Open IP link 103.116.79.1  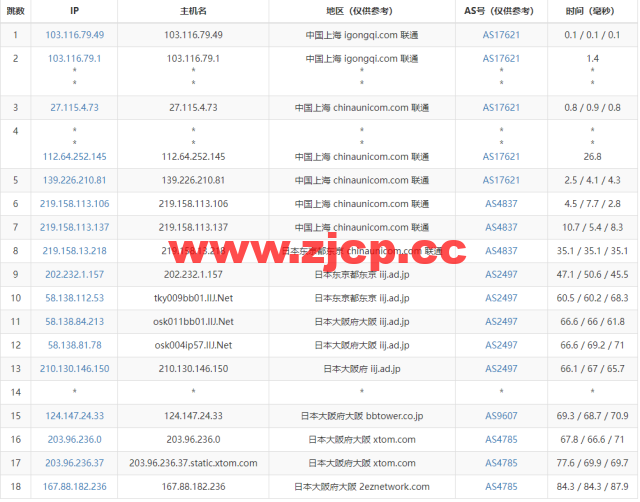coord(75,59)
